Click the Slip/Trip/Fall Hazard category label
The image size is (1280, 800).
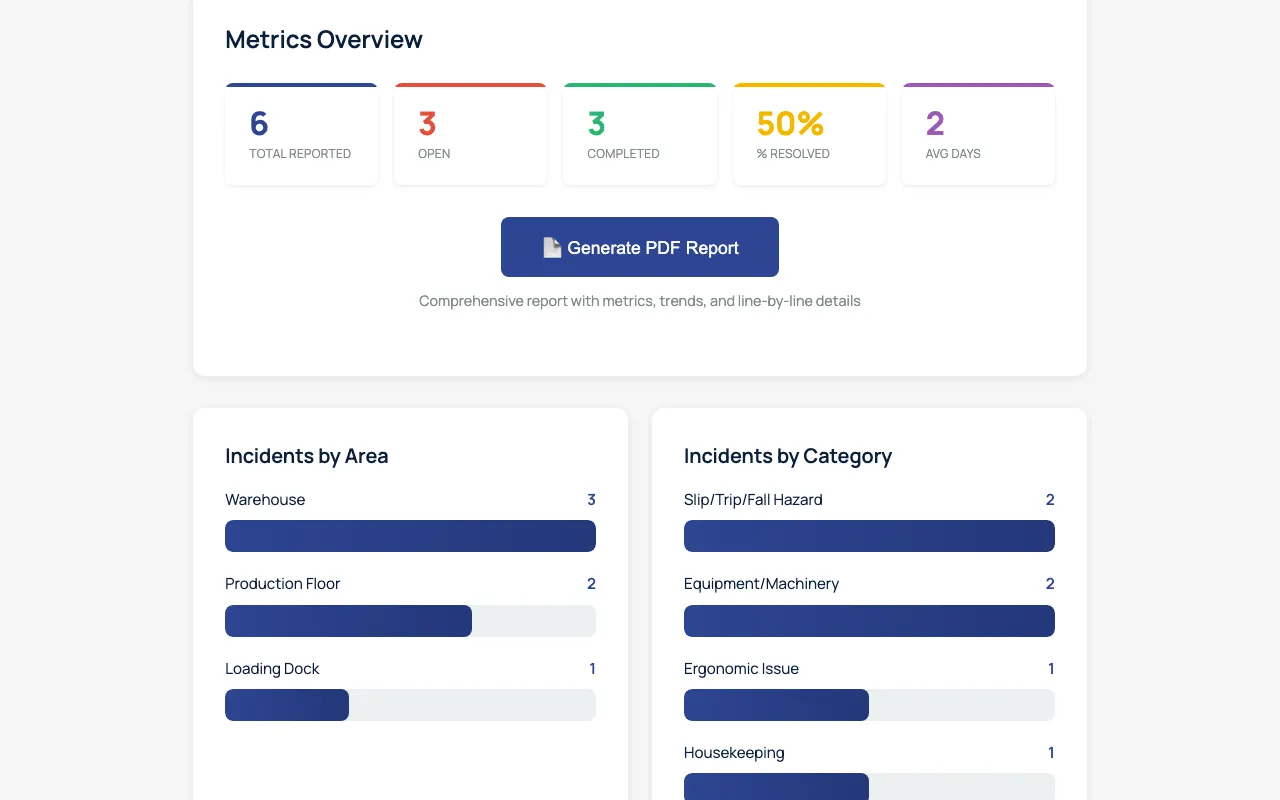pyautogui.click(x=753, y=500)
